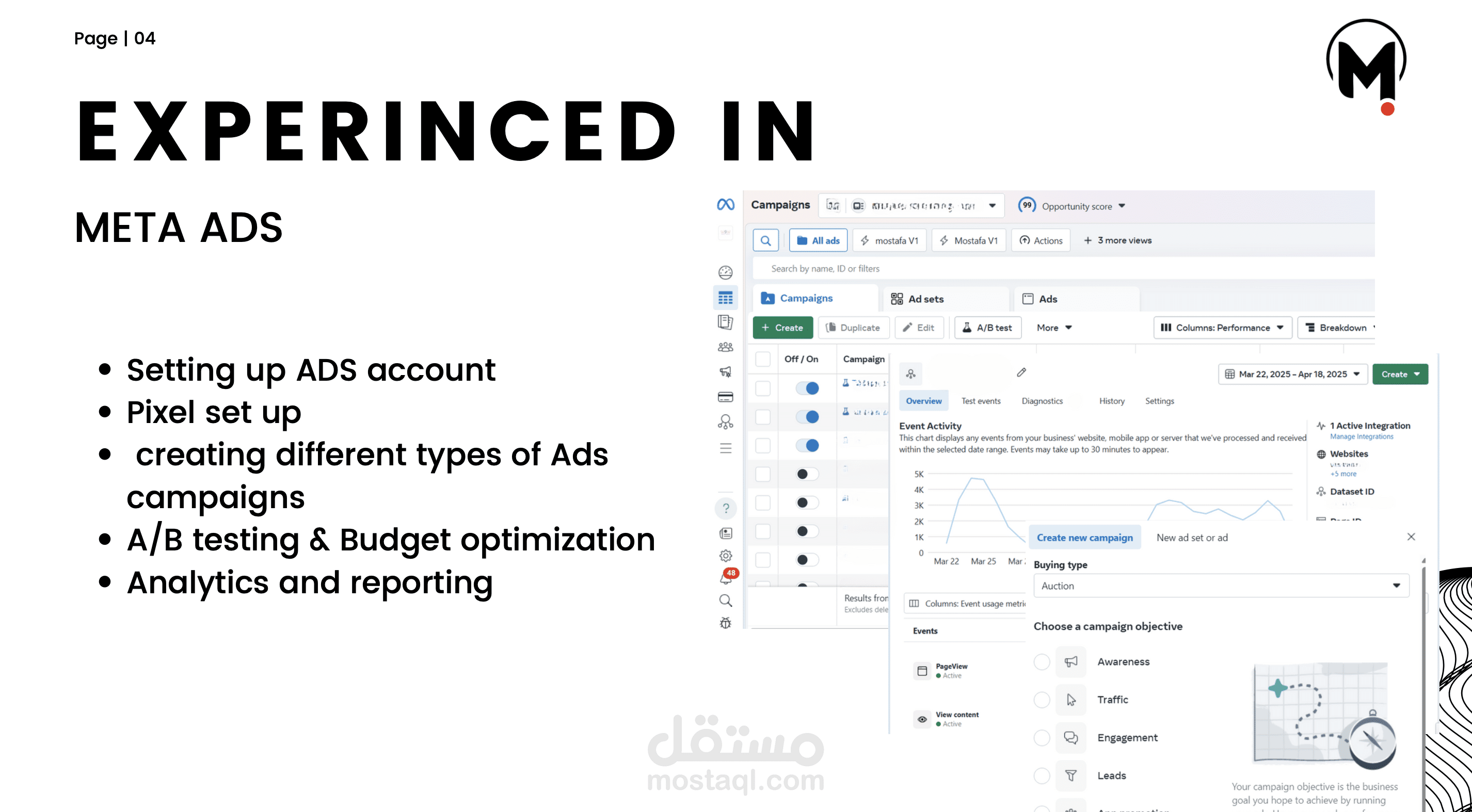Image resolution: width=1472 pixels, height=812 pixels.
Task: Click the megaphone icon in the sidebar
Action: (x=726, y=372)
